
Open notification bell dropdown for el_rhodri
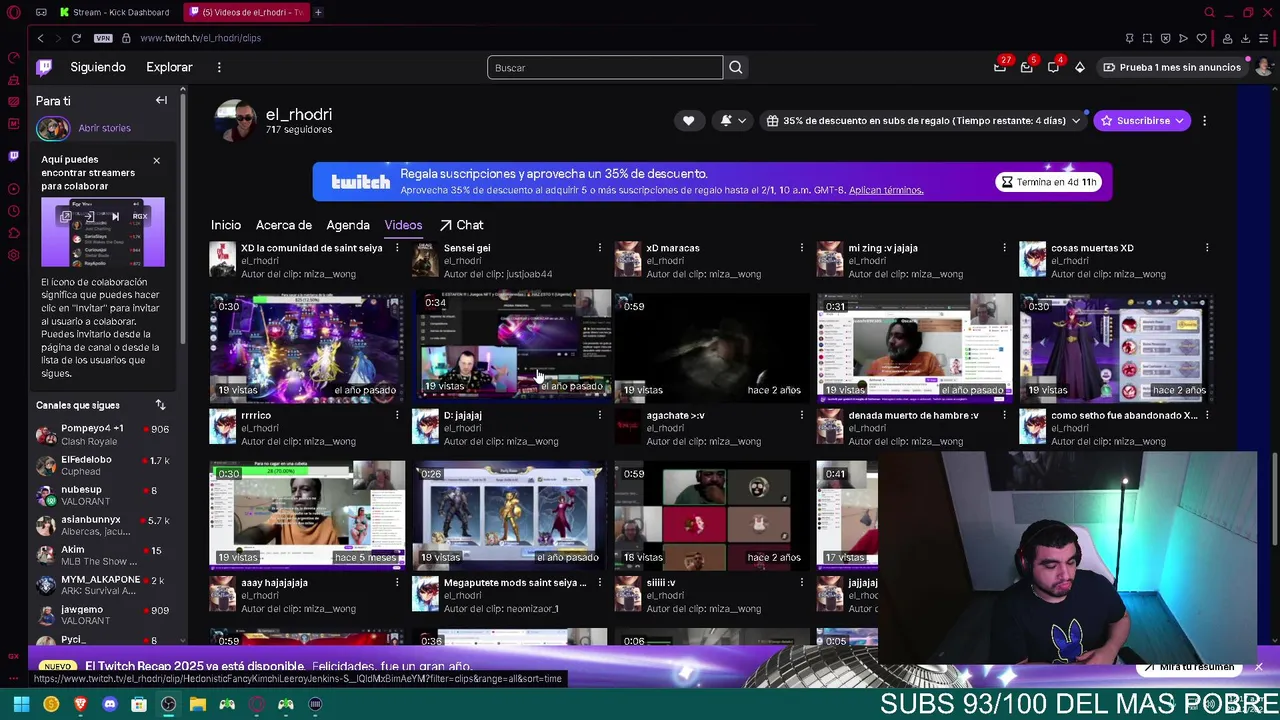733,120
